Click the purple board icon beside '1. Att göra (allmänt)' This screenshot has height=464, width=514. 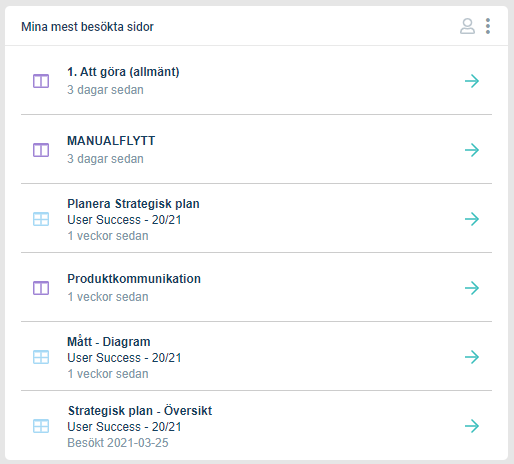tap(41, 81)
